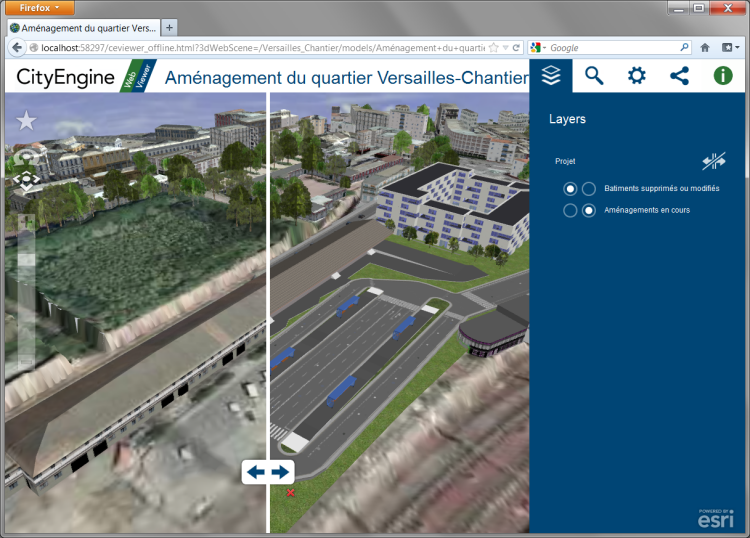Click the white apartment building in 3D view
This screenshot has height=538, width=750.
pyautogui.click(x=454, y=206)
